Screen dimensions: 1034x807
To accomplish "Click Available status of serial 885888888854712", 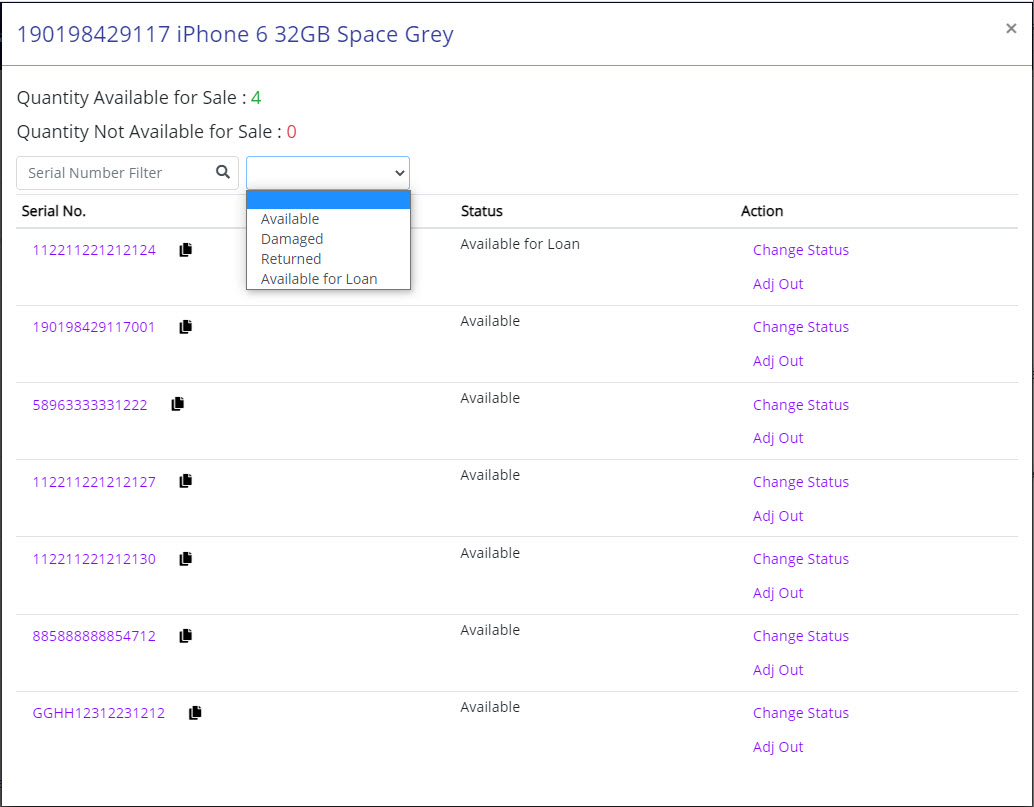I will (x=490, y=630).
